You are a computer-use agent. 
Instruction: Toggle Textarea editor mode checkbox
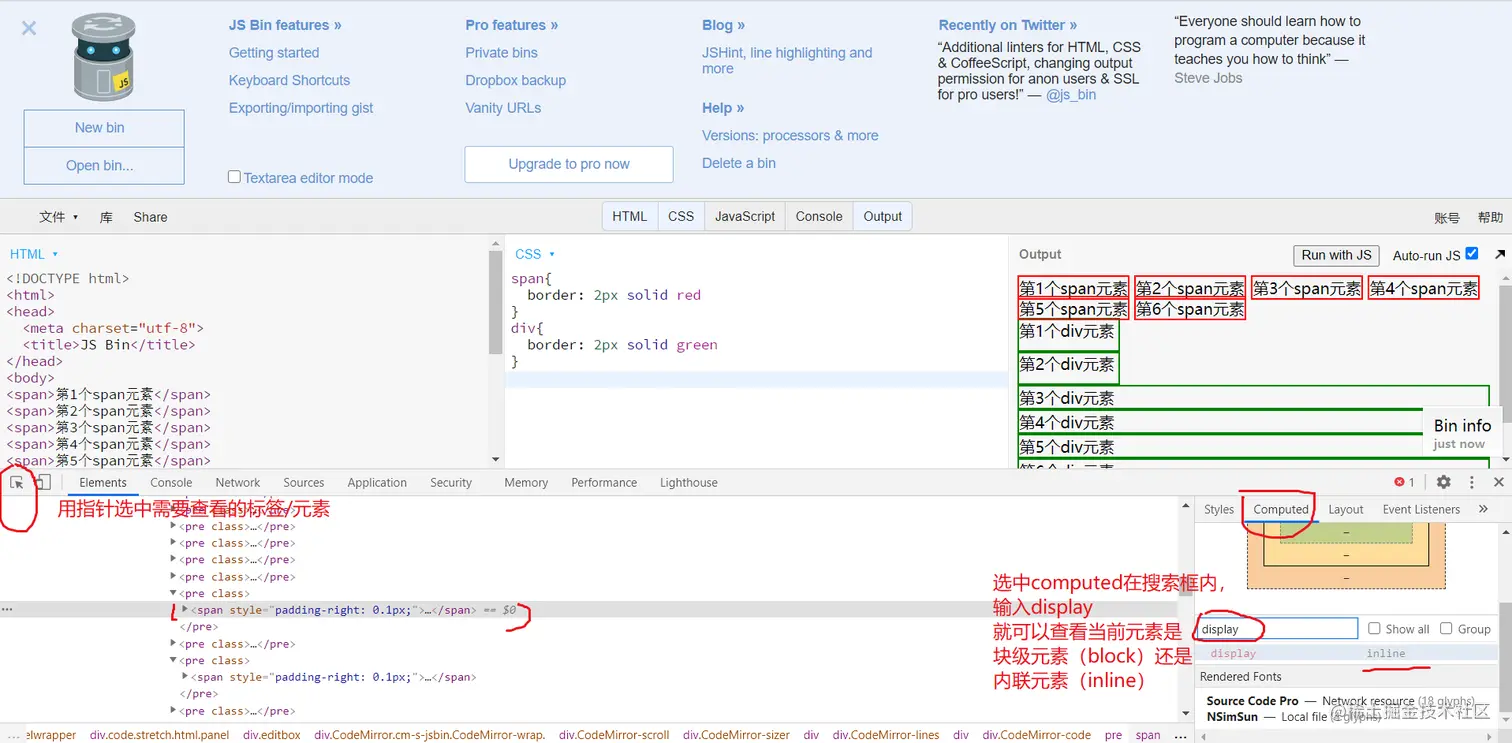[x=234, y=177]
